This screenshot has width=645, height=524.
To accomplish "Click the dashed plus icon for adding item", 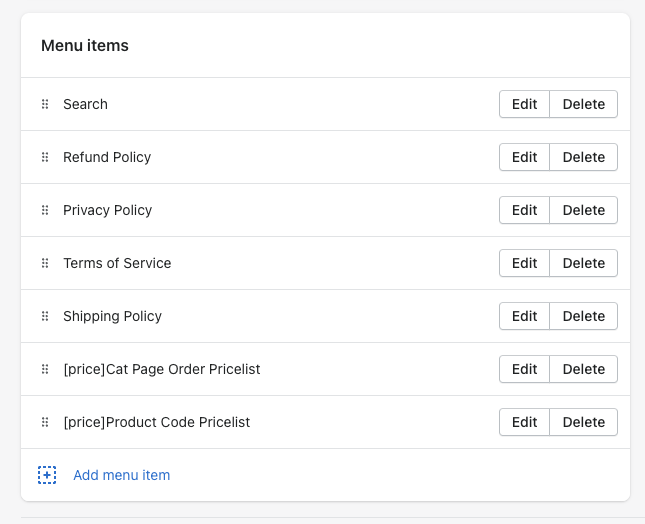I will 47,475.
